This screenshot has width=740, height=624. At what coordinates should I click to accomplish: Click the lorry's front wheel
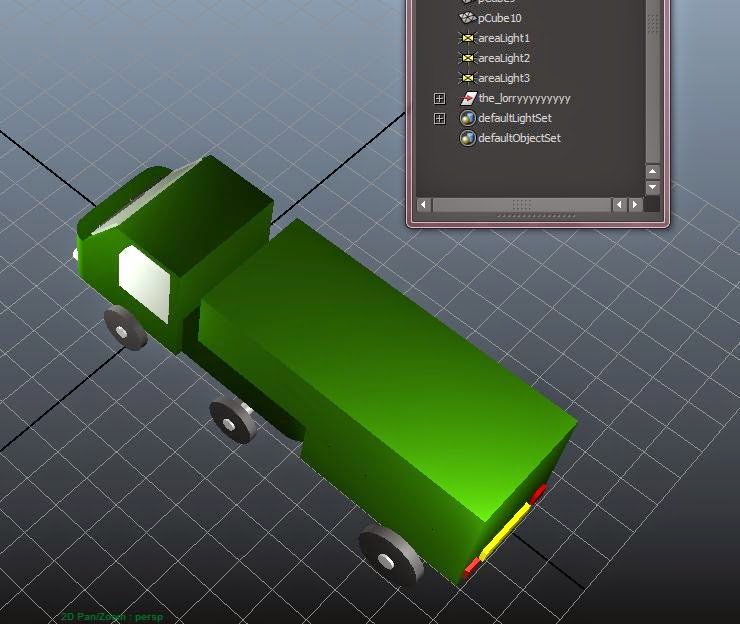click(x=125, y=329)
